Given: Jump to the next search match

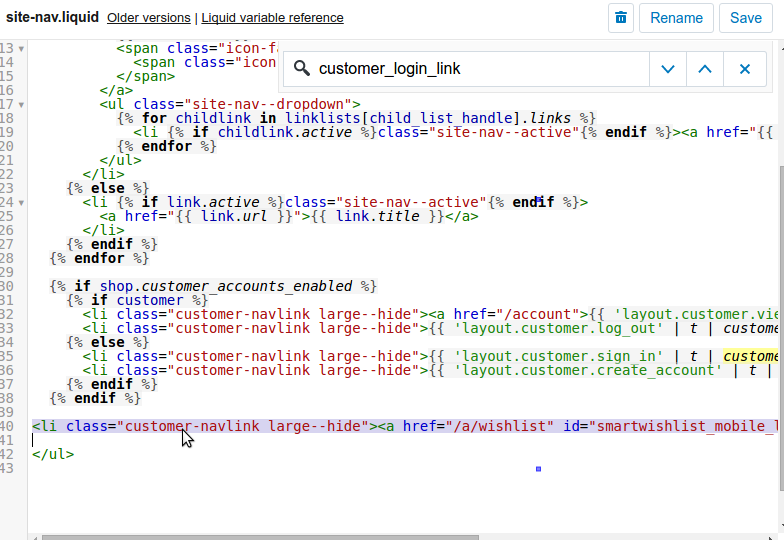Looking at the screenshot, I should [668, 69].
